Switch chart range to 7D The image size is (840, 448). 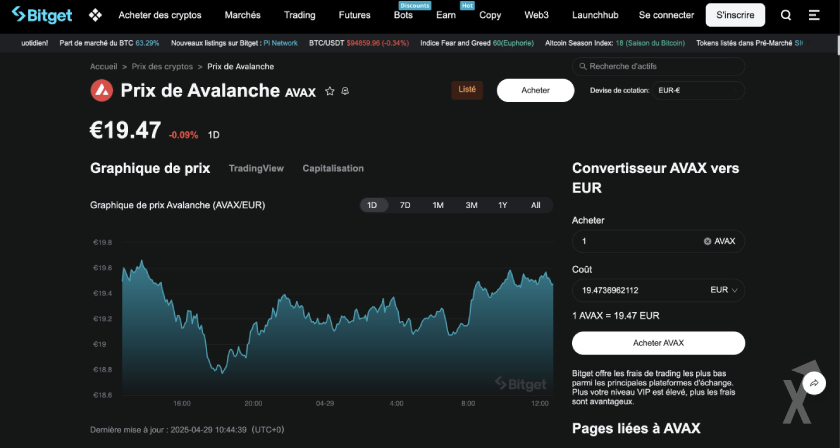click(x=405, y=205)
